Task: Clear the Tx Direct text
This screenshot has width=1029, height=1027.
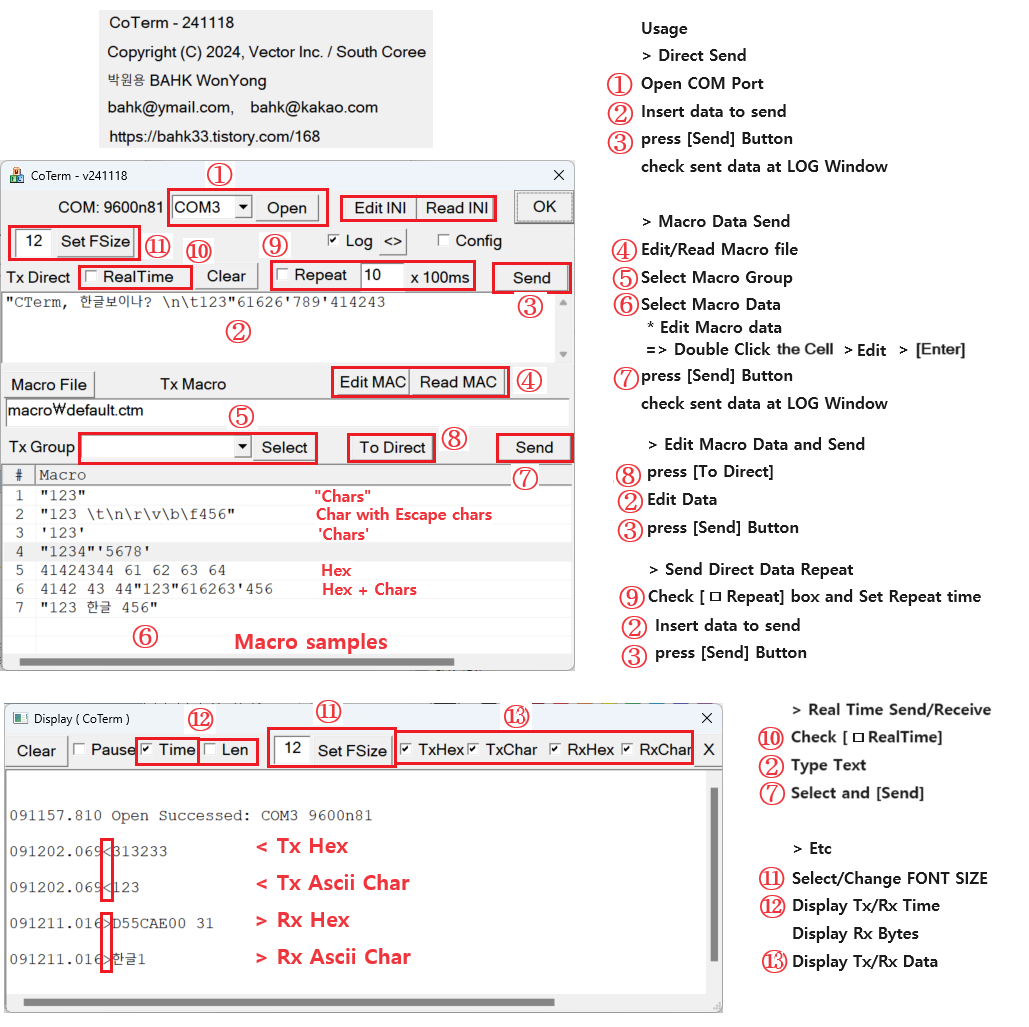Action: tap(226, 276)
